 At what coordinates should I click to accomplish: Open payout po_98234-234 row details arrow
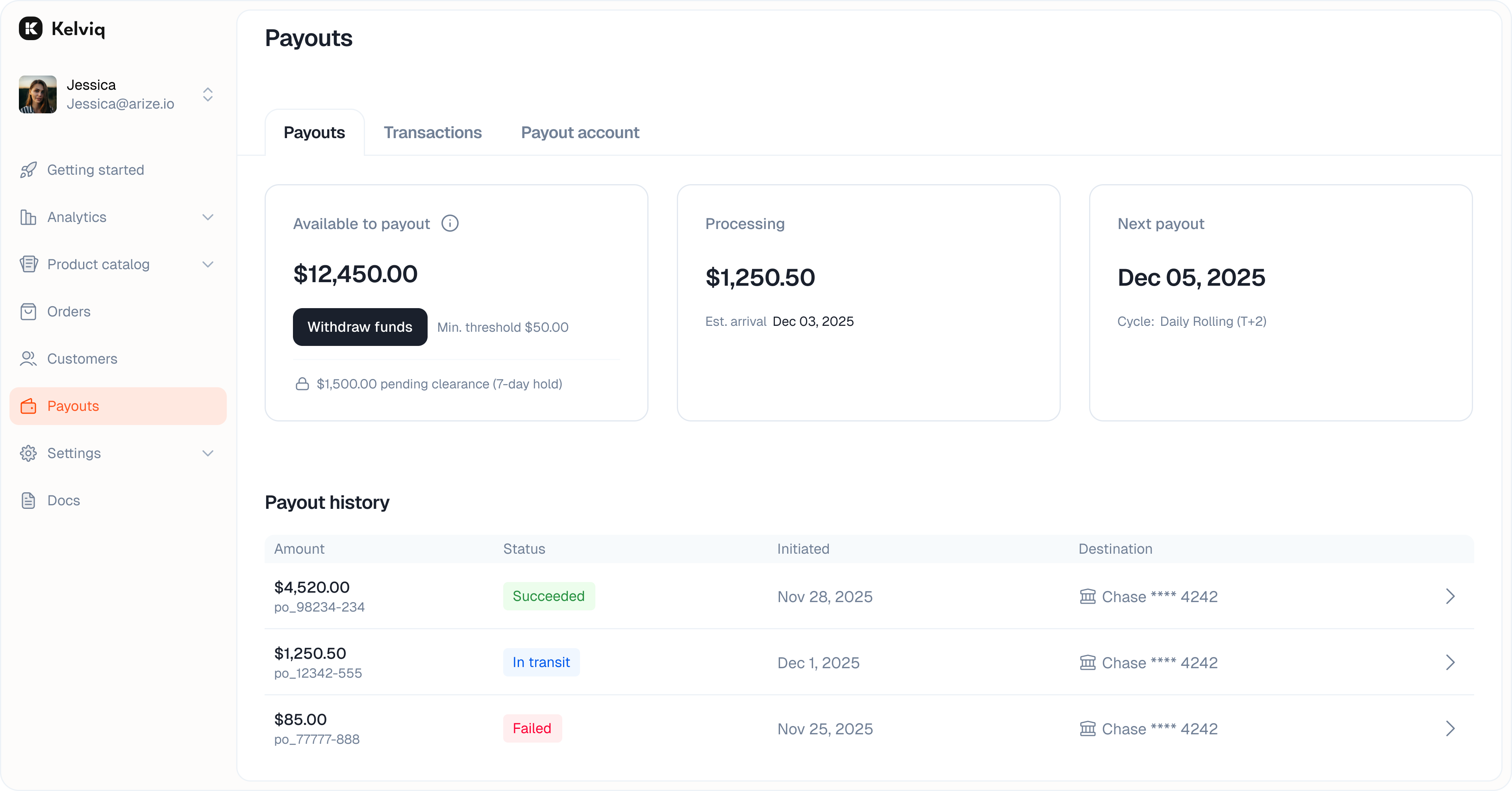(1450, 596)
